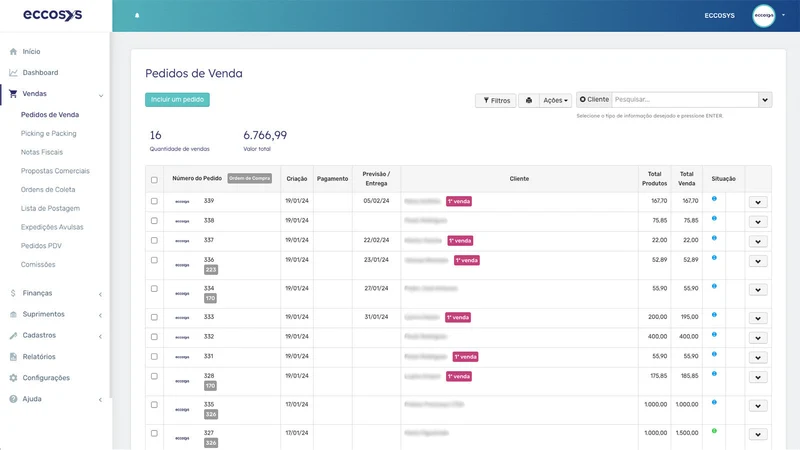Click the 1ª venda badge on order 339
Screen dimensions: 800x450
459,201
